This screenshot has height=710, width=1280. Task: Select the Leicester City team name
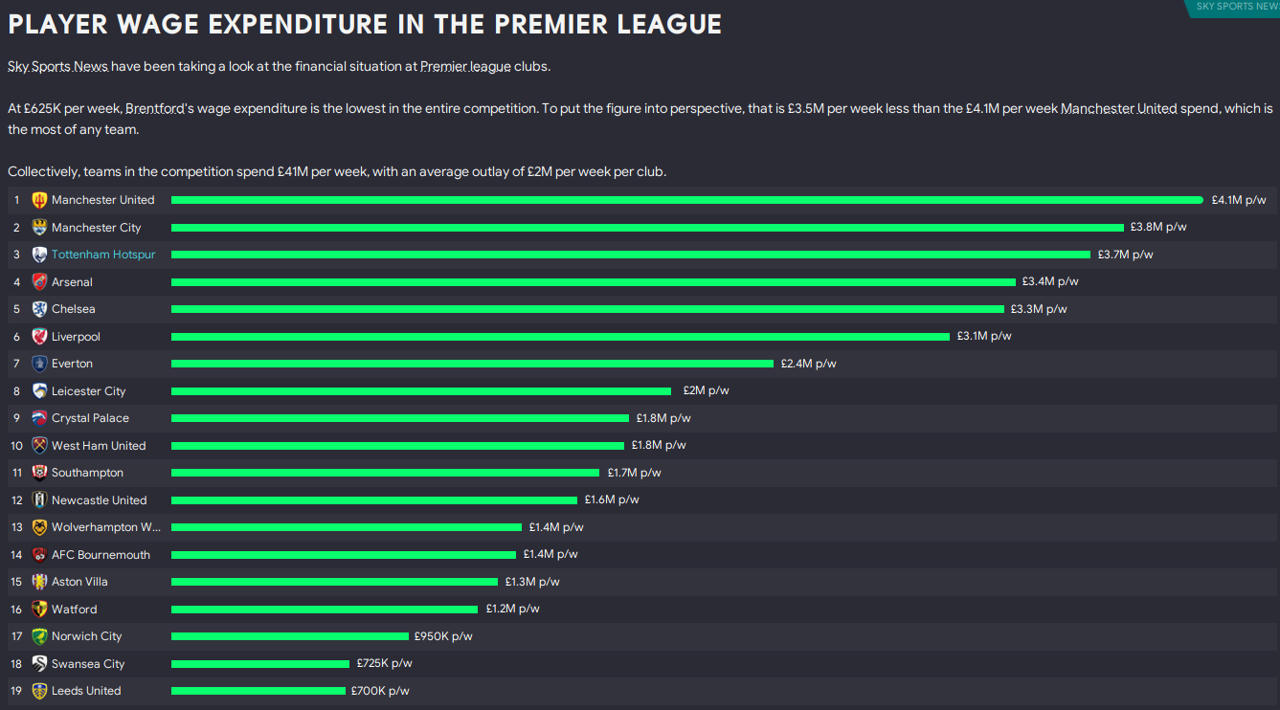[x=88, y=391]
